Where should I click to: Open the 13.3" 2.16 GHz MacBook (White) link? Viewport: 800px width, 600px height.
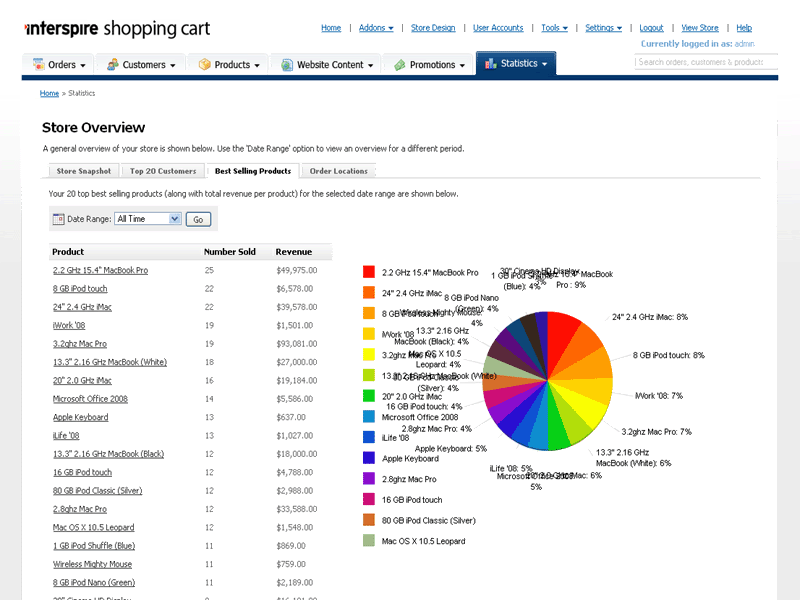[x=110, y=362]
